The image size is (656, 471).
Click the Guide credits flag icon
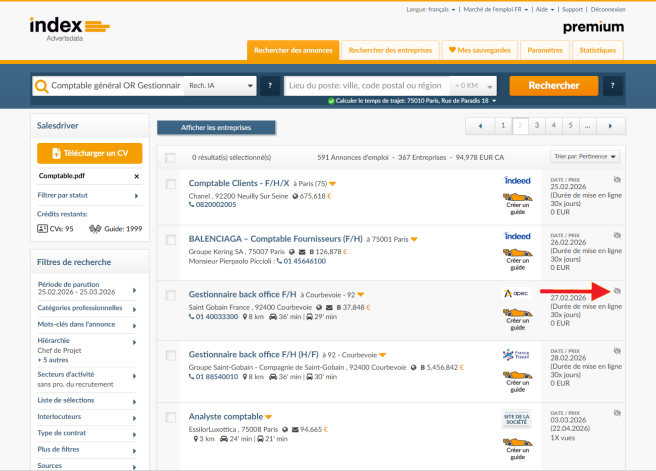click(95, 229)
